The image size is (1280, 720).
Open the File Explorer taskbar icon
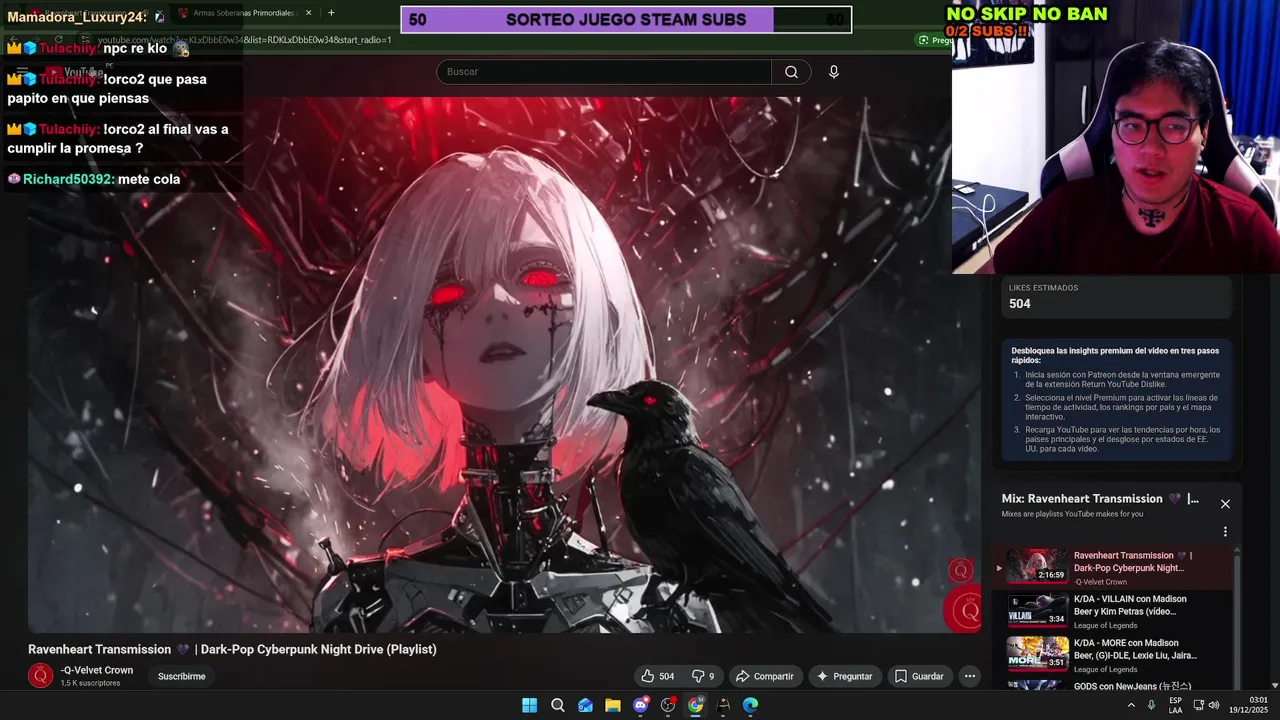tap(613, 705)
